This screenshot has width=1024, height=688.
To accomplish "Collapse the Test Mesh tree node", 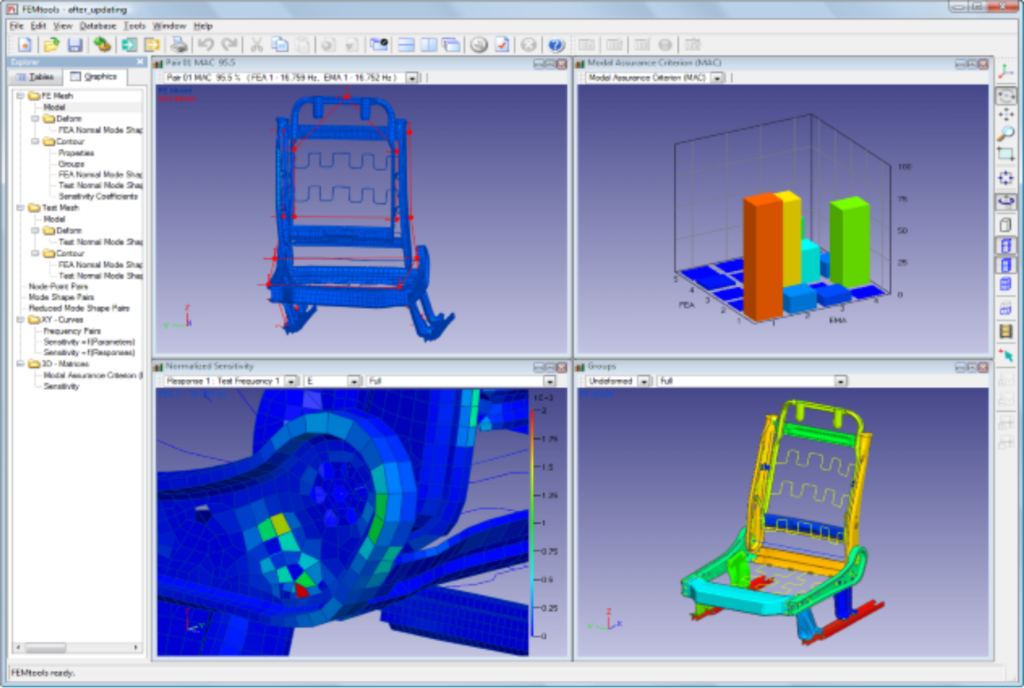I will (x=21, y=208).
